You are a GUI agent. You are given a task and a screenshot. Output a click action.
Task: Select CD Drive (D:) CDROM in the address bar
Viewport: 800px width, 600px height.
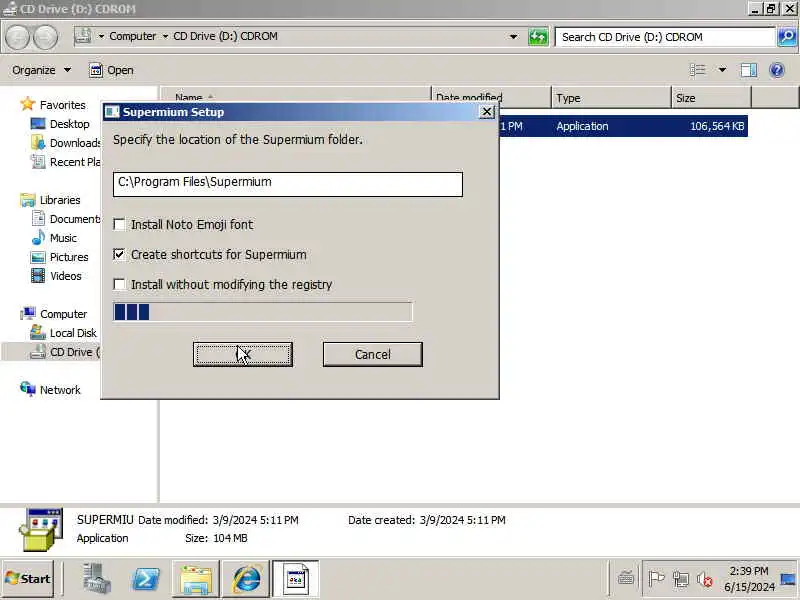(226, 36)
